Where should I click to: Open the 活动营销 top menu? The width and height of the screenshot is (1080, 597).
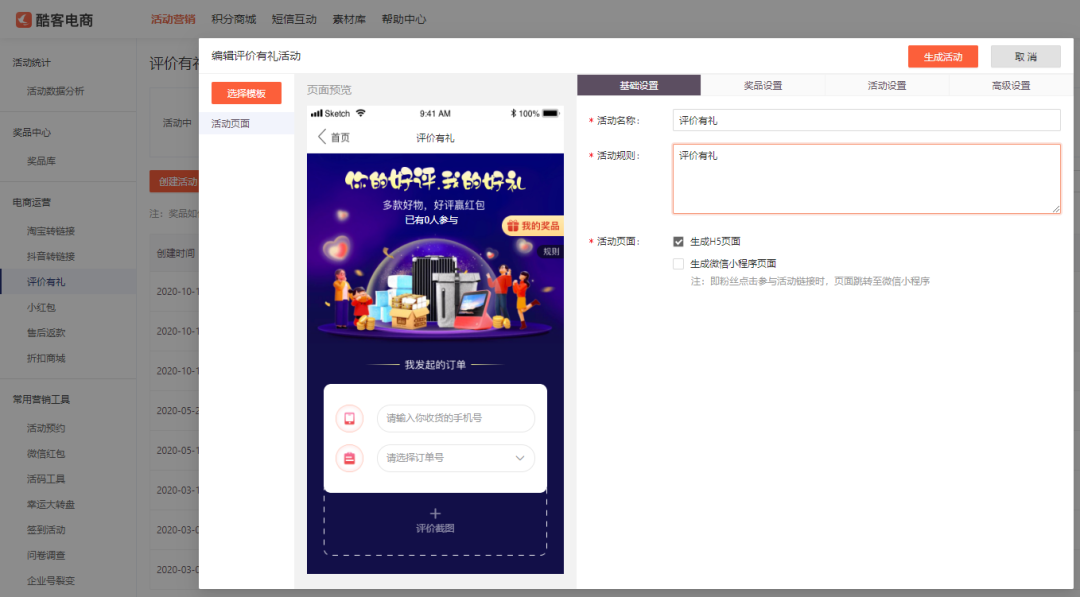[x=173, y=19]
